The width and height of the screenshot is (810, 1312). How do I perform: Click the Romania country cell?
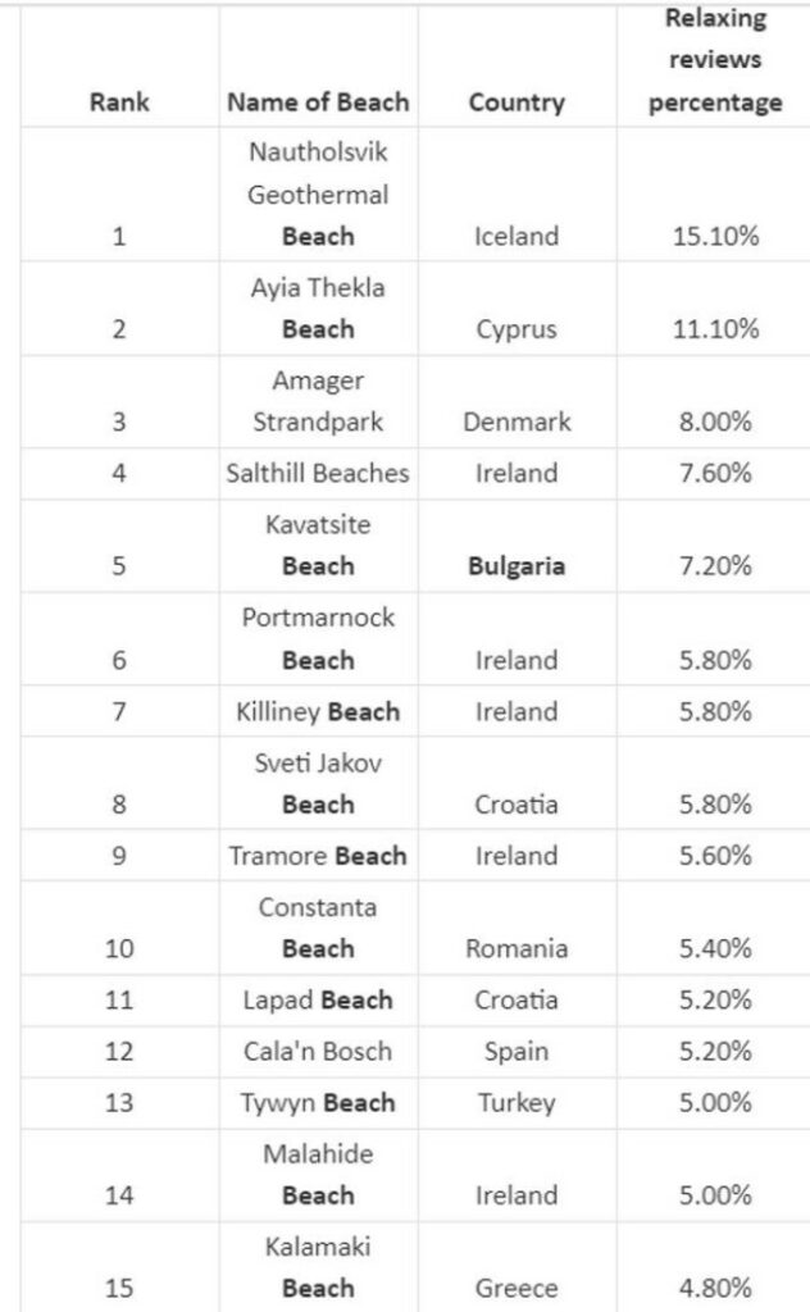516,948
